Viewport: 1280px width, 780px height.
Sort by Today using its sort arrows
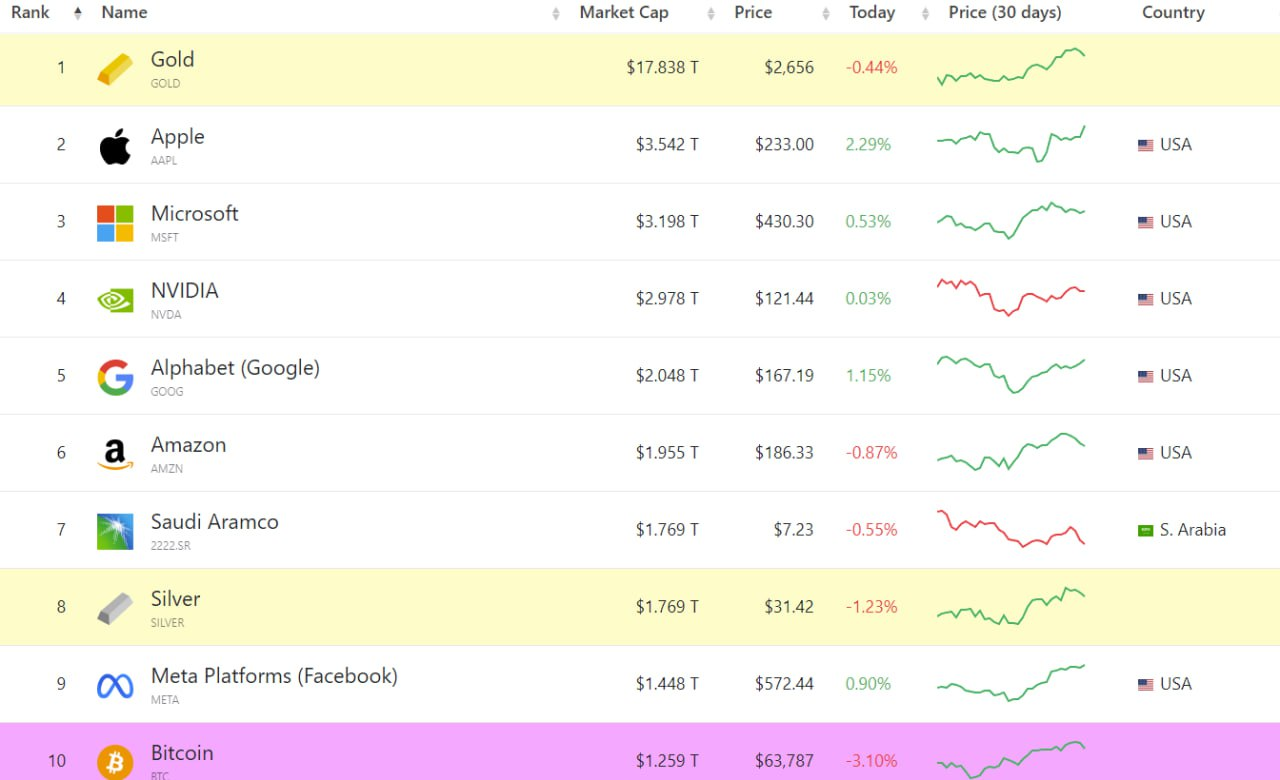925,13
